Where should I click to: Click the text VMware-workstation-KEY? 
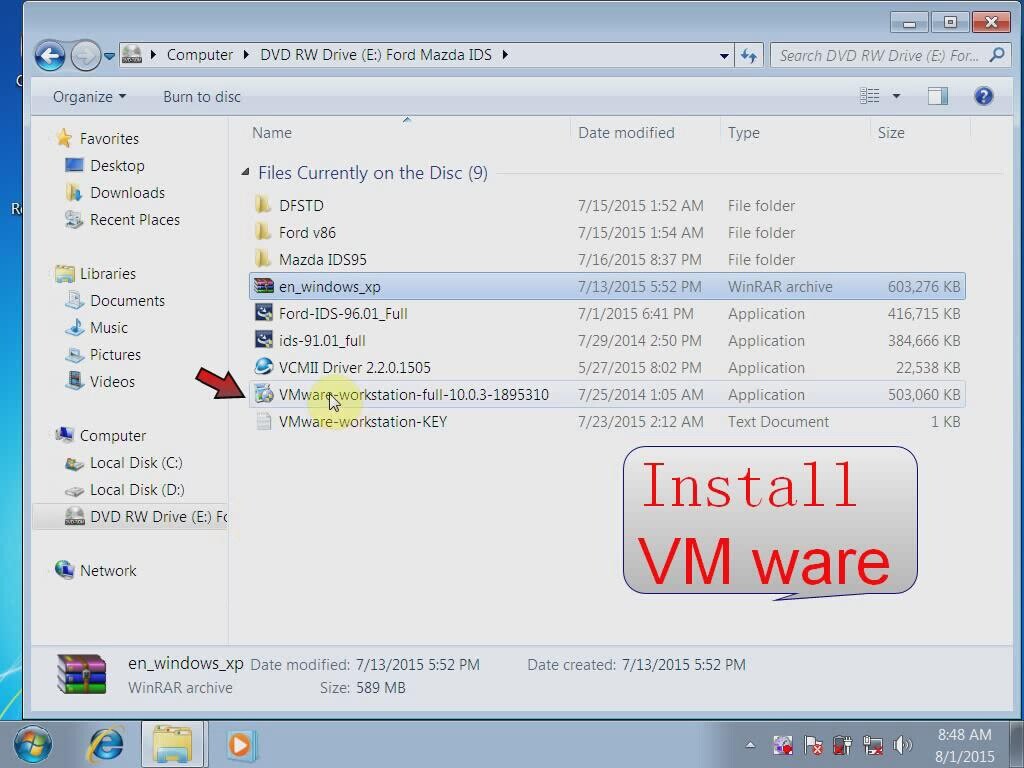pyautogui.click(x=363, y=422)
